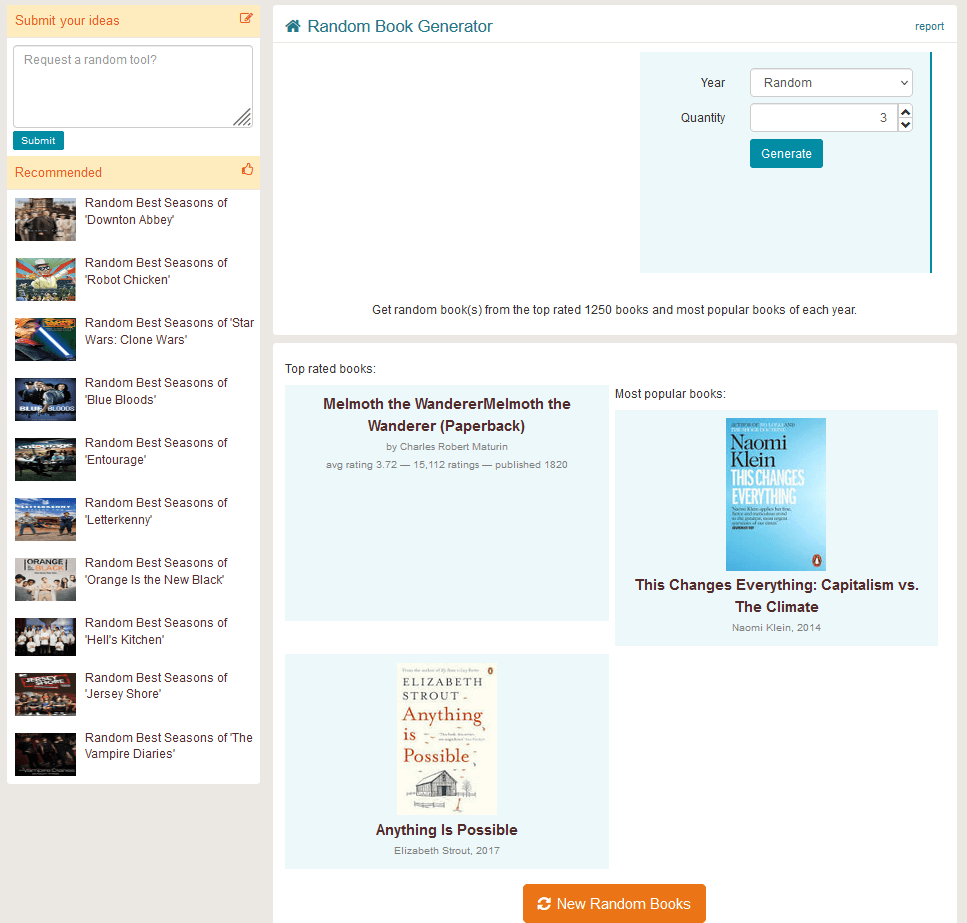Open the Year dropdown set to Random

831,83
